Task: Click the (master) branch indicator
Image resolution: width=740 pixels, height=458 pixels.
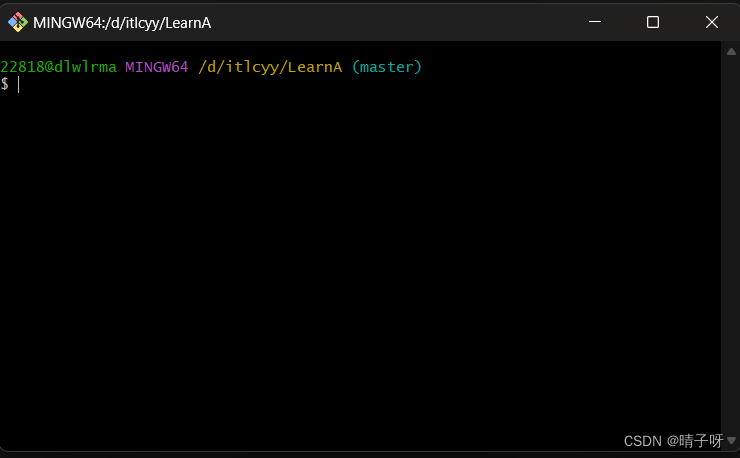Action: coord(387,67)
